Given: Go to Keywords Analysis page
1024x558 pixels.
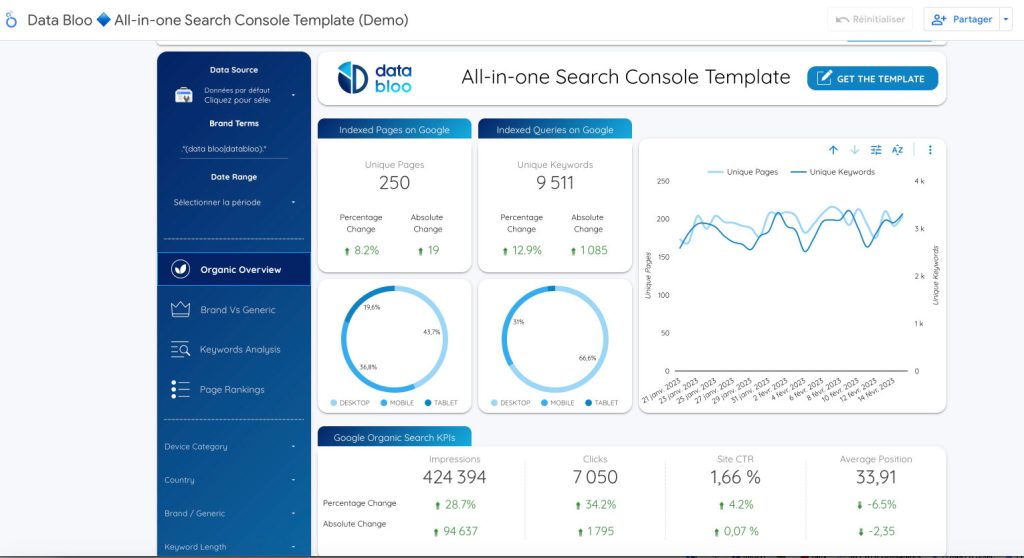Looking at the screenshot, I should coord(239,350).
